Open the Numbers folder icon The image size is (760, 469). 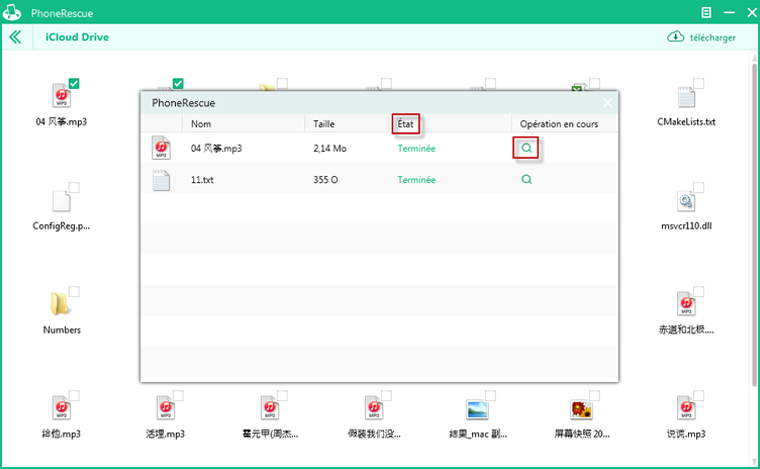[x=60, y=304]
